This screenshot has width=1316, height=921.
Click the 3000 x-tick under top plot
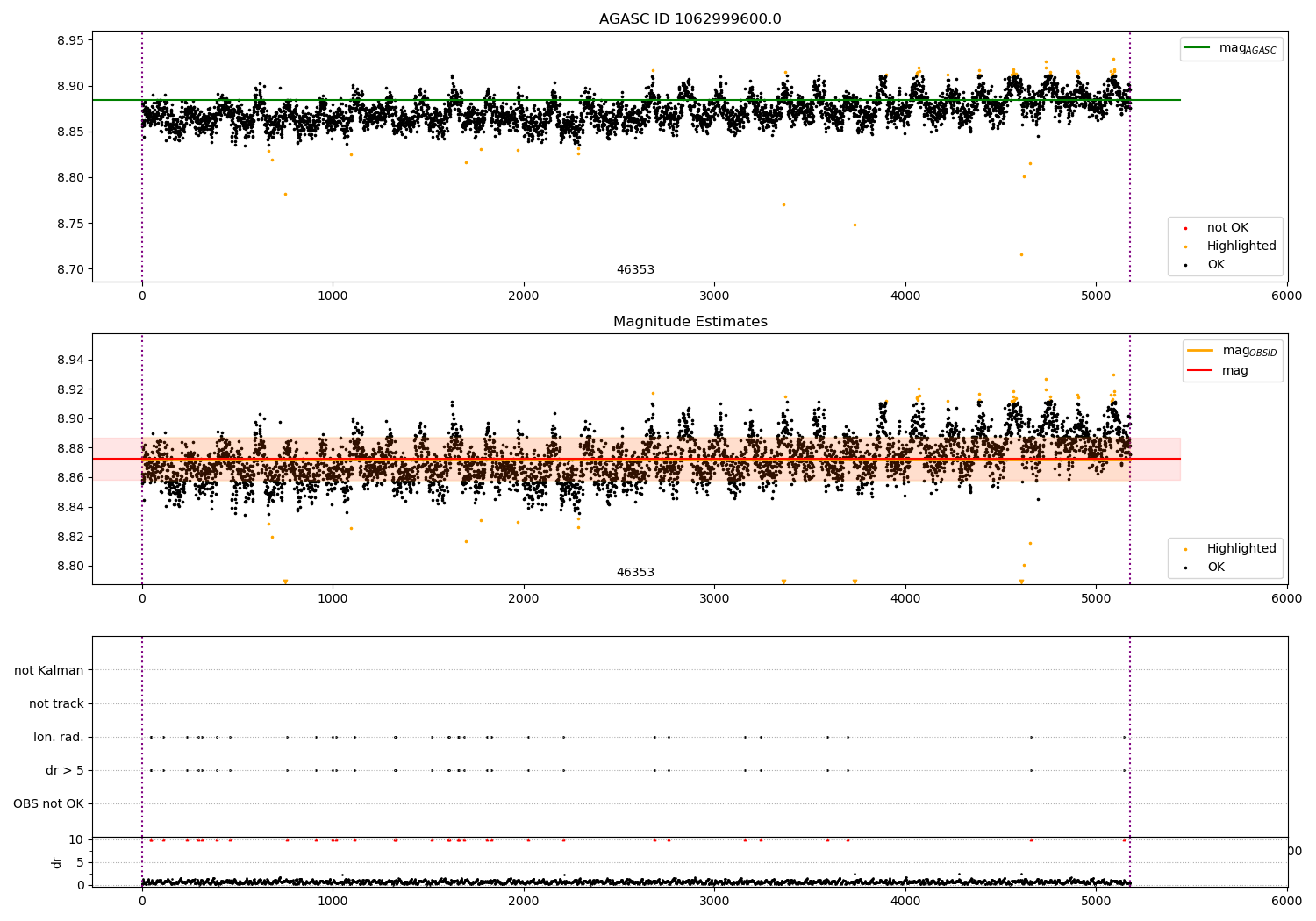click(x=714, y=296)
